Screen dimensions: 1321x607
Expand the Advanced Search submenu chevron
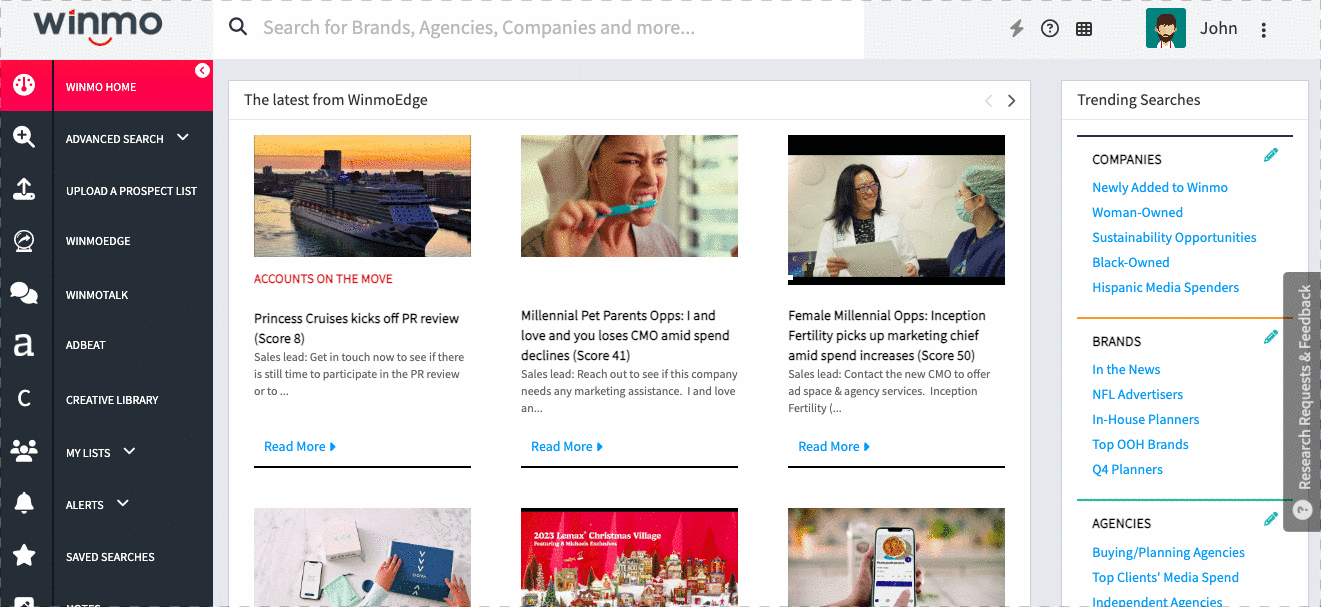183,137
